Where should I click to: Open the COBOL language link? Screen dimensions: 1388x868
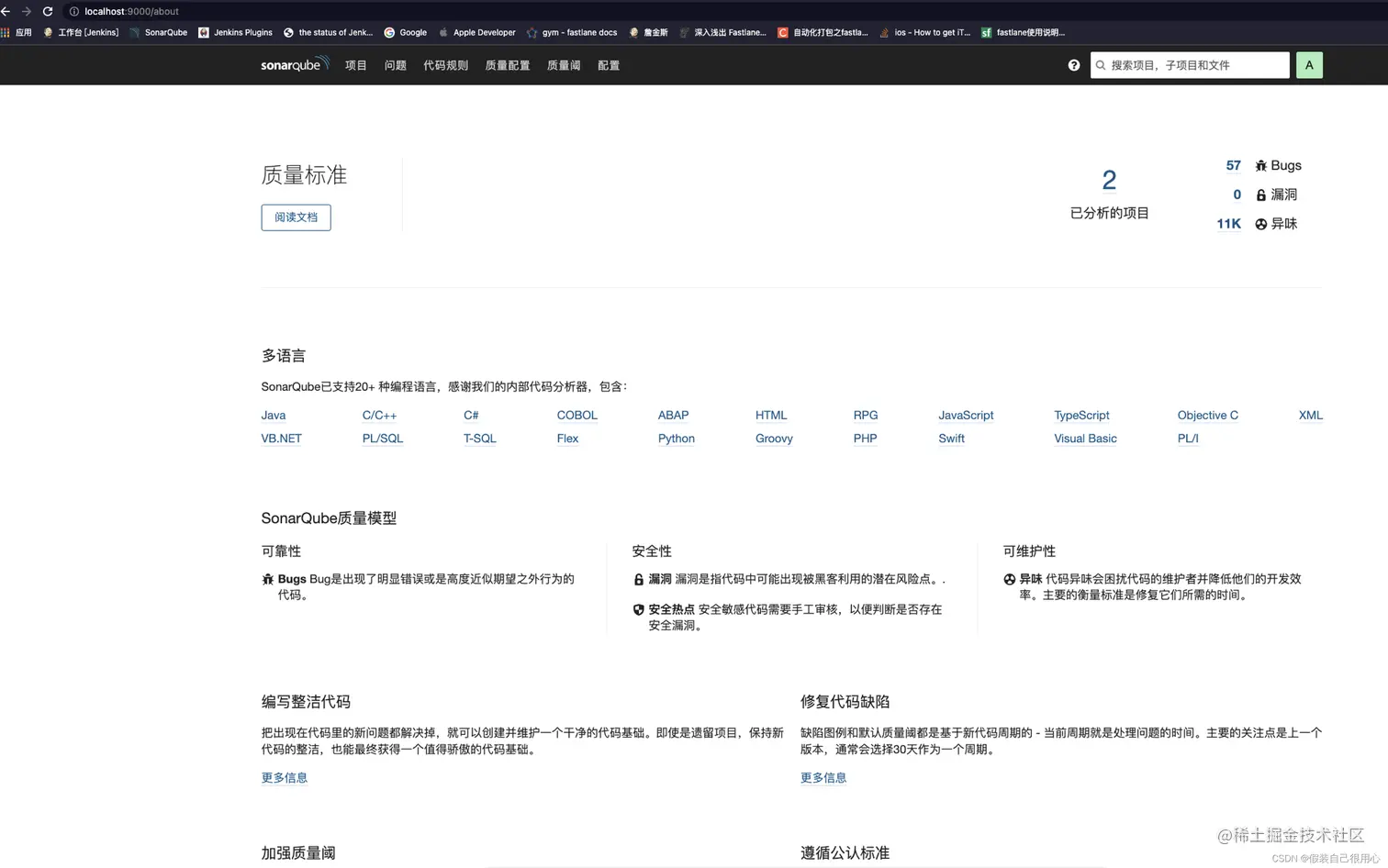[x=576, y=416]
